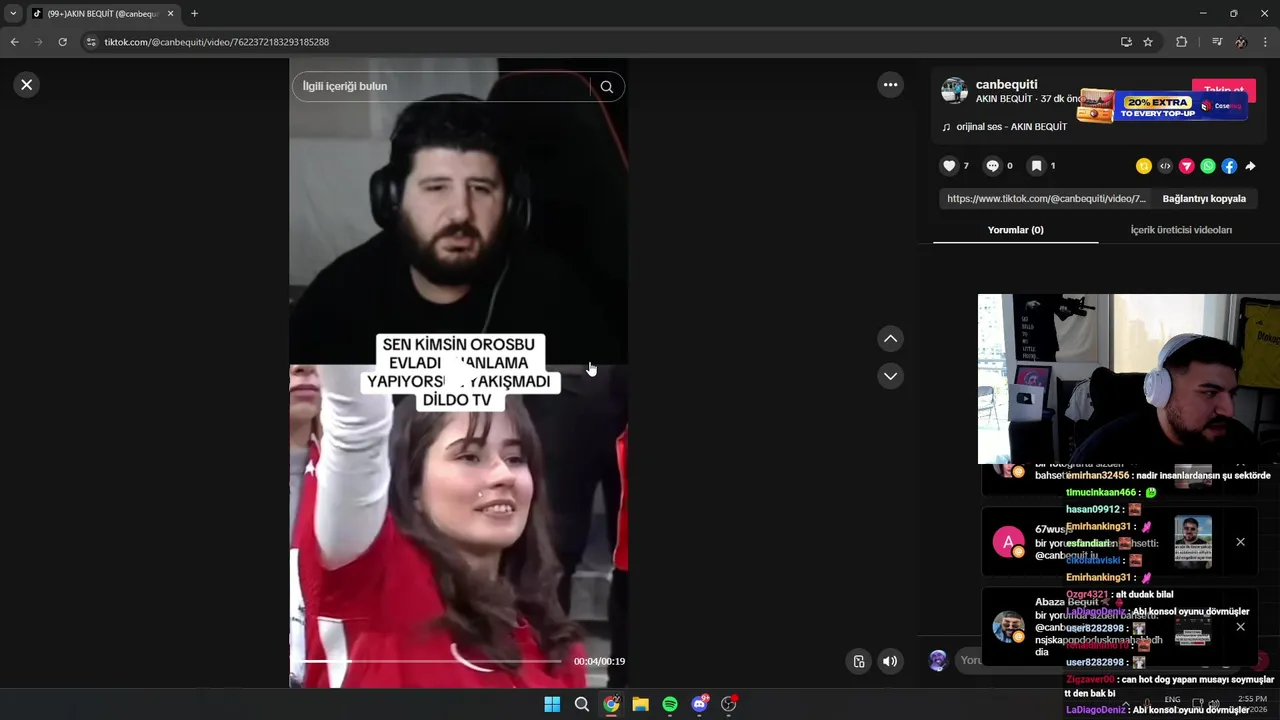Click Chrome back arrow
The height and width of the screenshot is (720, 1280).
coord(14,42)
